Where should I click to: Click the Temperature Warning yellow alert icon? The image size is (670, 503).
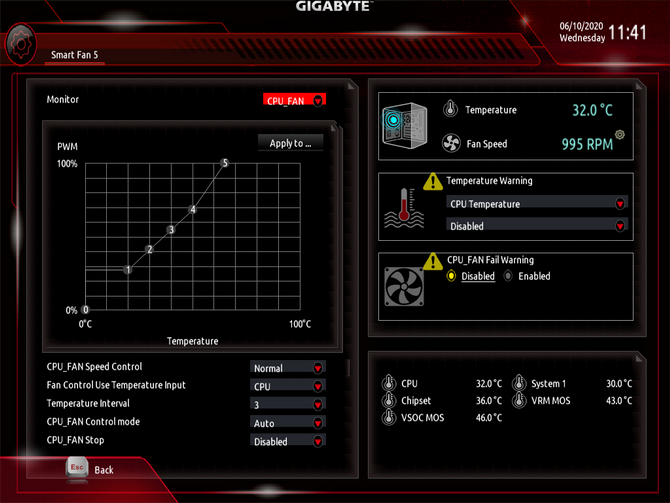click(x=432, y=182)
